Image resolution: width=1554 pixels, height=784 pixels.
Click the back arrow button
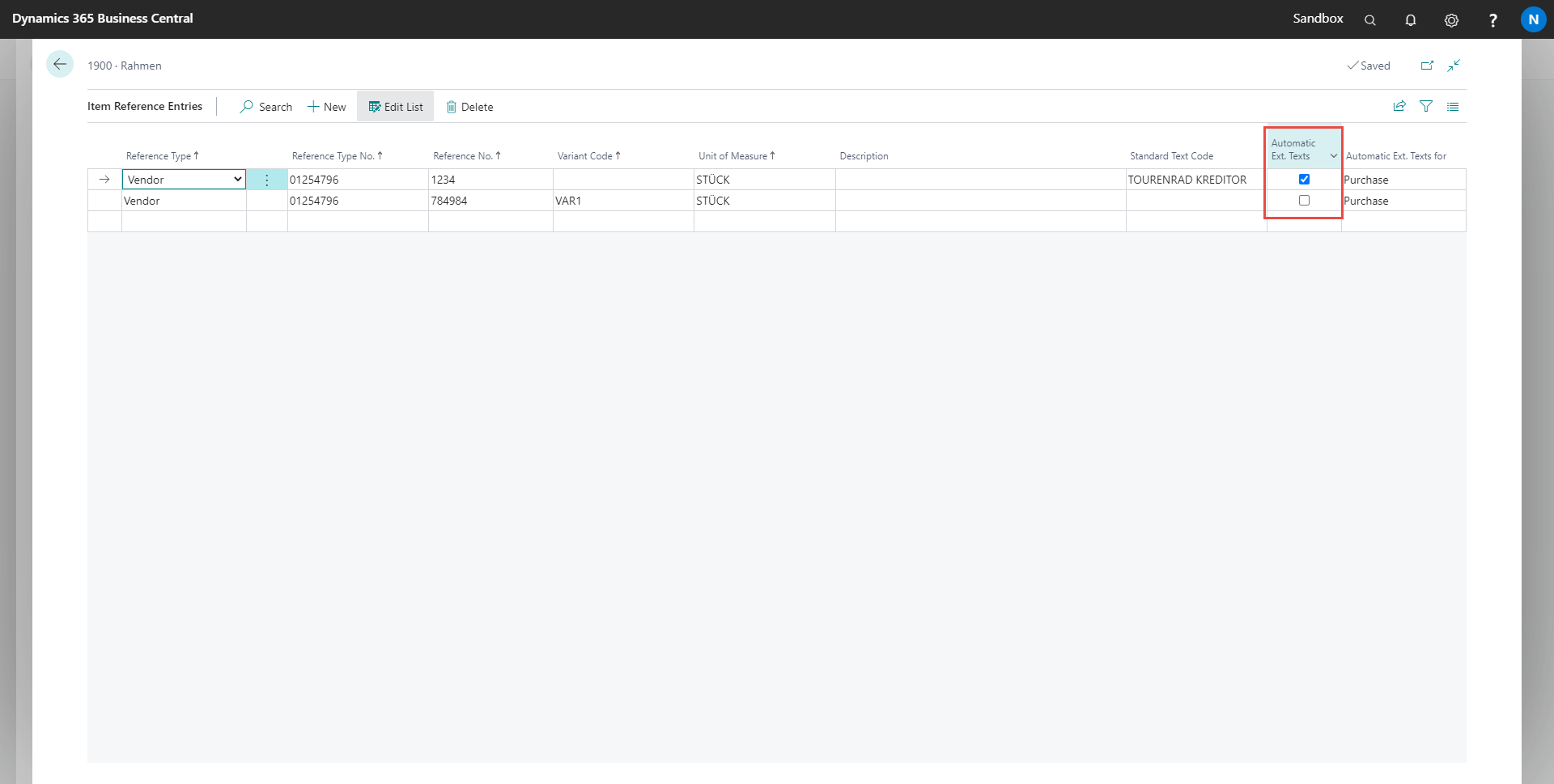(60, 65)
